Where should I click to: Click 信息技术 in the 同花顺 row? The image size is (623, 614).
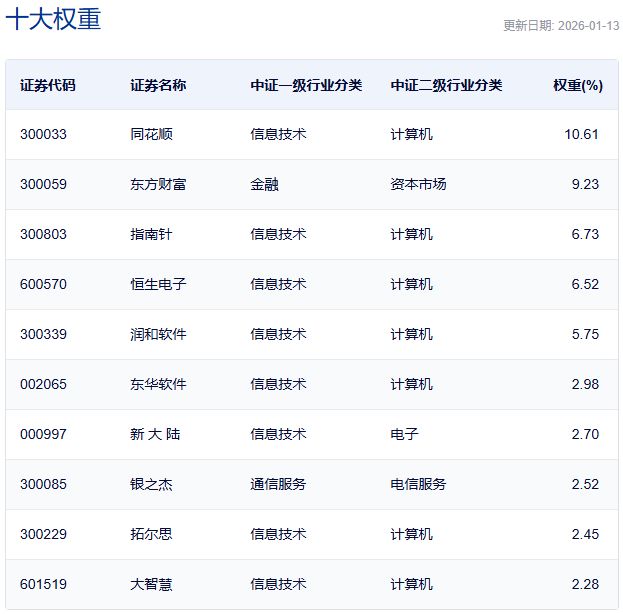278,134
